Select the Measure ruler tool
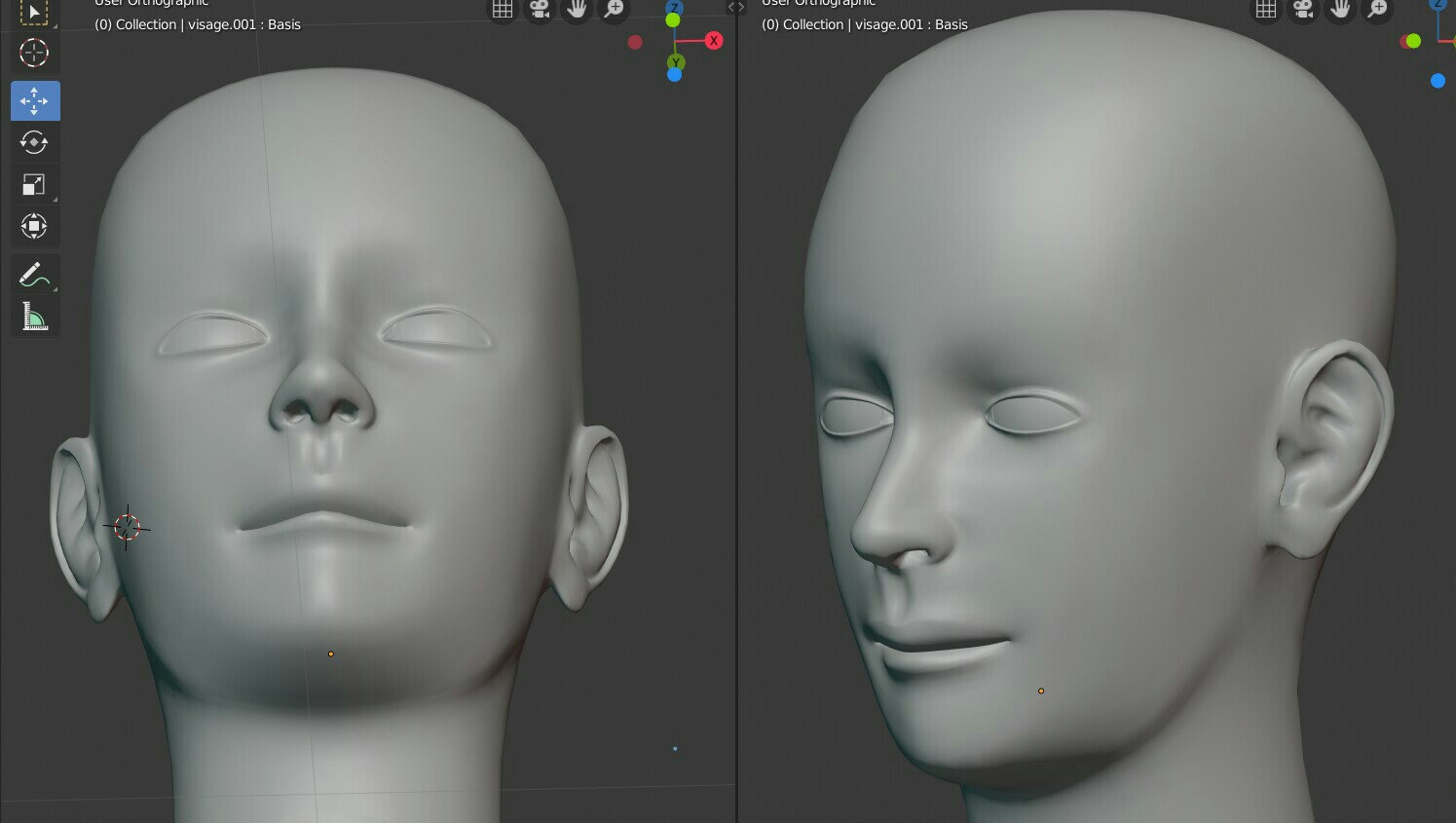The image size is (1456, 823). [x=34, y=317]
